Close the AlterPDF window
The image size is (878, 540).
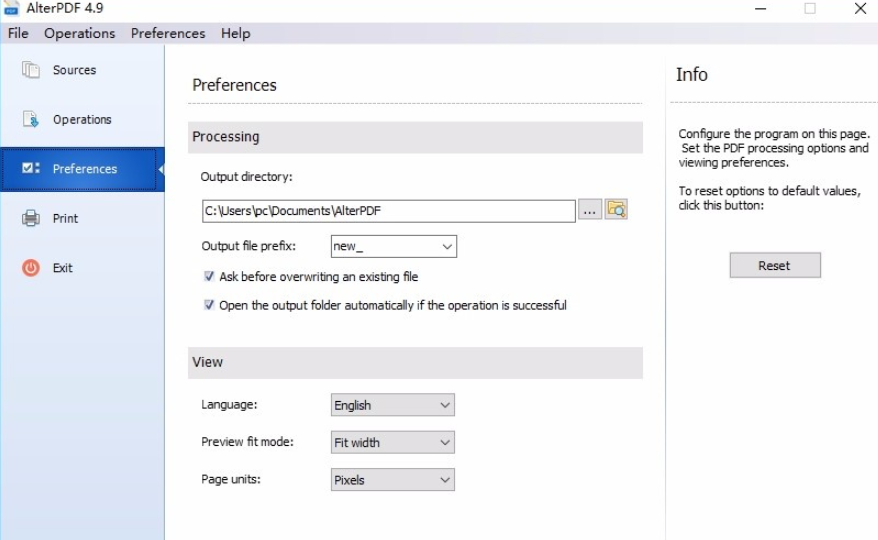(x=861, y=8)
